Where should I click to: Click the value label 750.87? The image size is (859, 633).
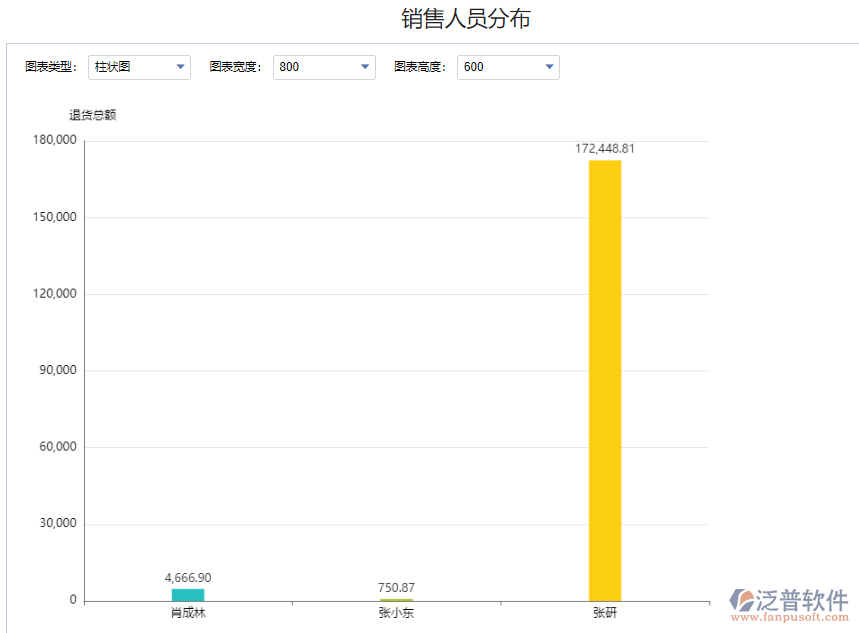point(396,587)
